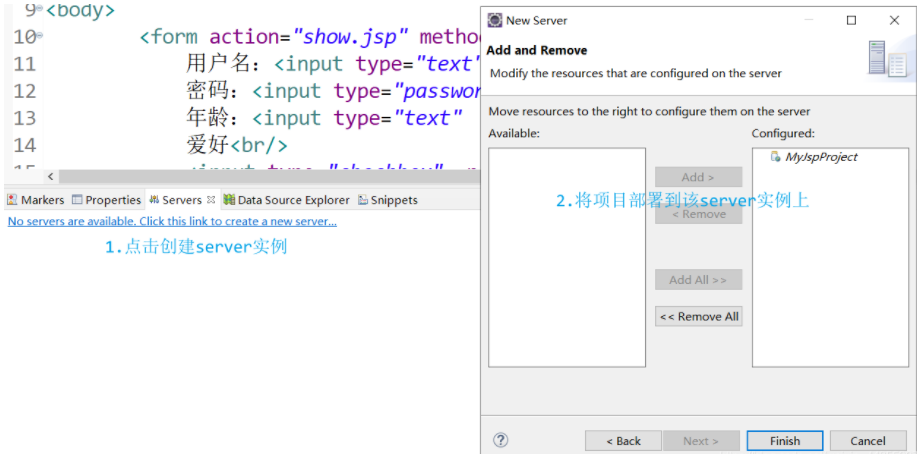Image resolution: width=917 pixels, height=454 pixels.
Task: Click the Markers tab icon
Action: point(12,200)
